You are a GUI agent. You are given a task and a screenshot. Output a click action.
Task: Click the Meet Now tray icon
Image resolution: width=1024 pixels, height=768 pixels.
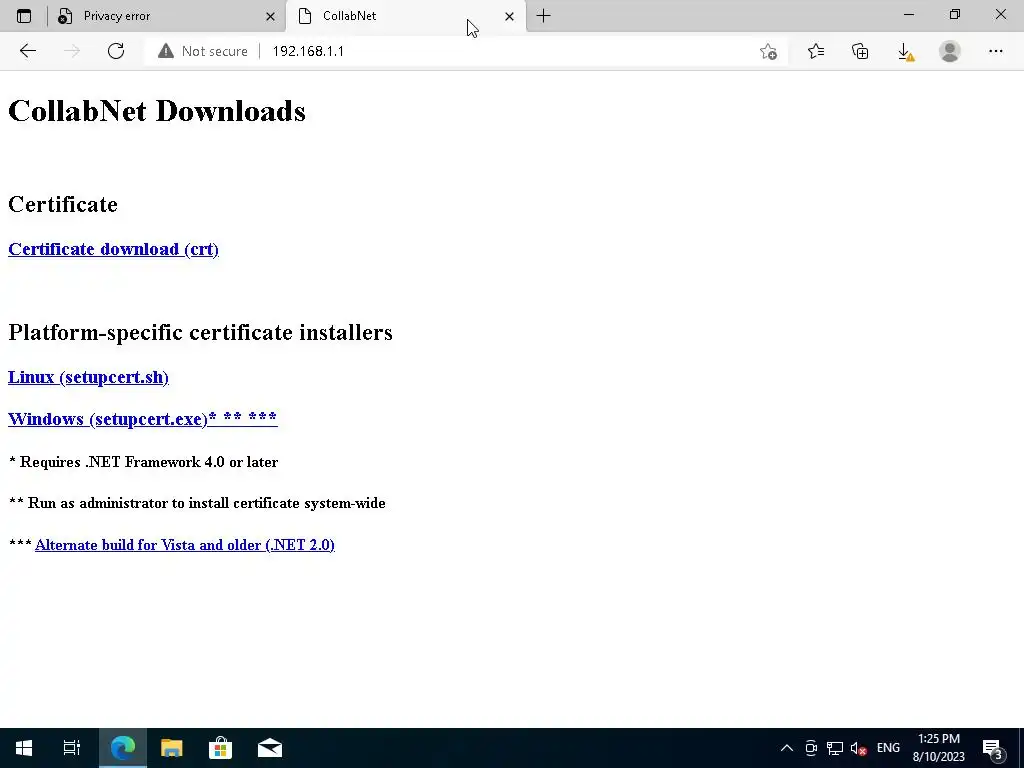(x=811, y=748)
